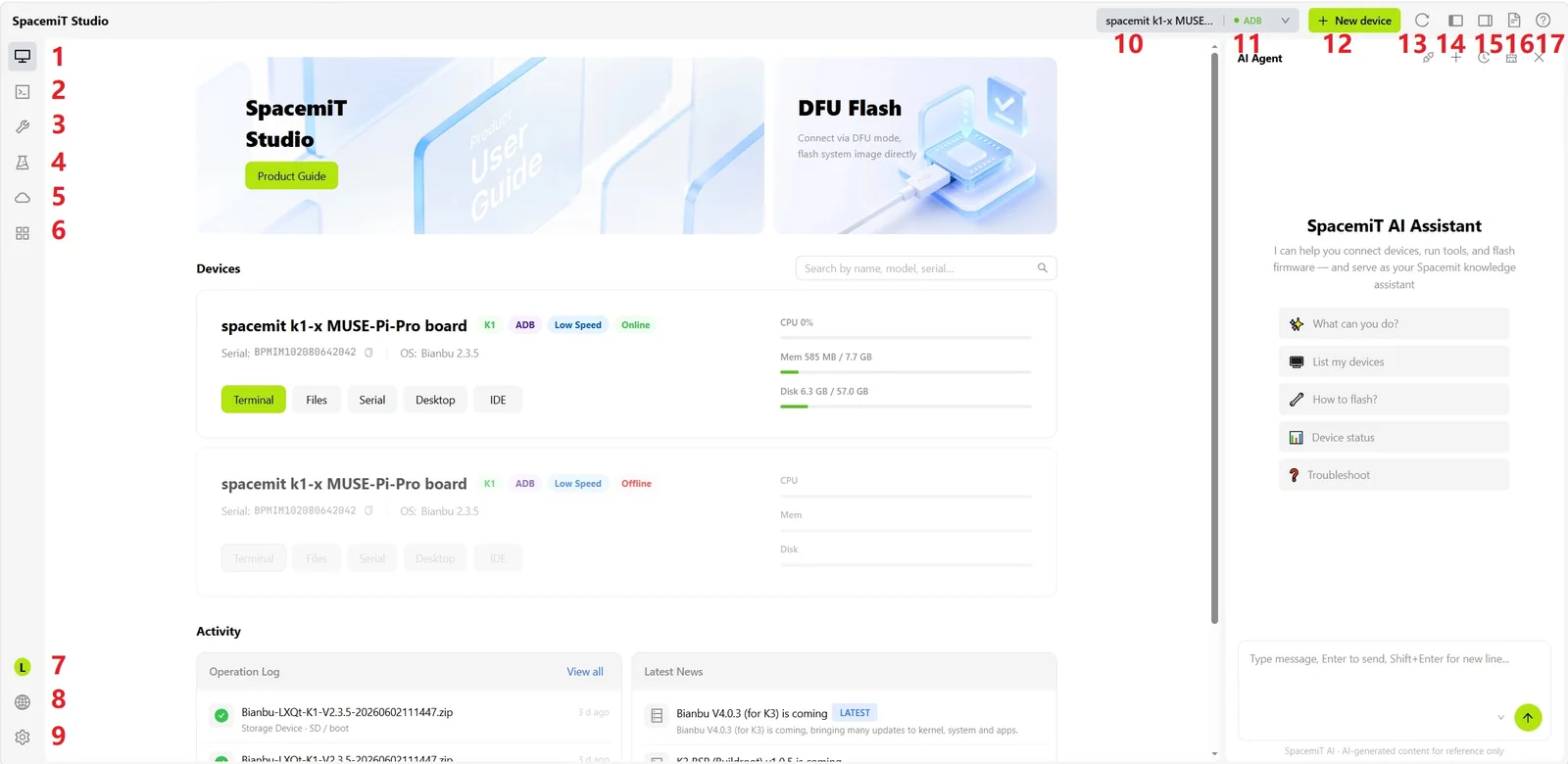Open the help question mark icon
1568x764 pixels.
1543,21
